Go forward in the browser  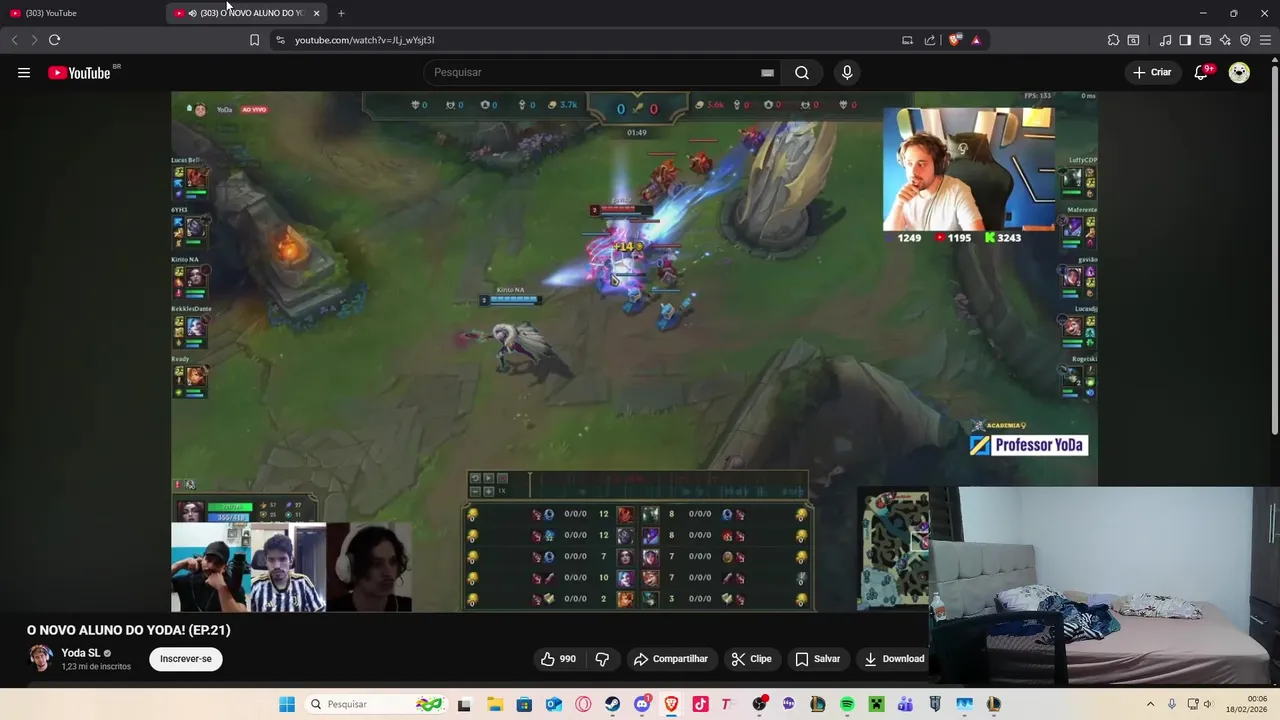(34, 40)
